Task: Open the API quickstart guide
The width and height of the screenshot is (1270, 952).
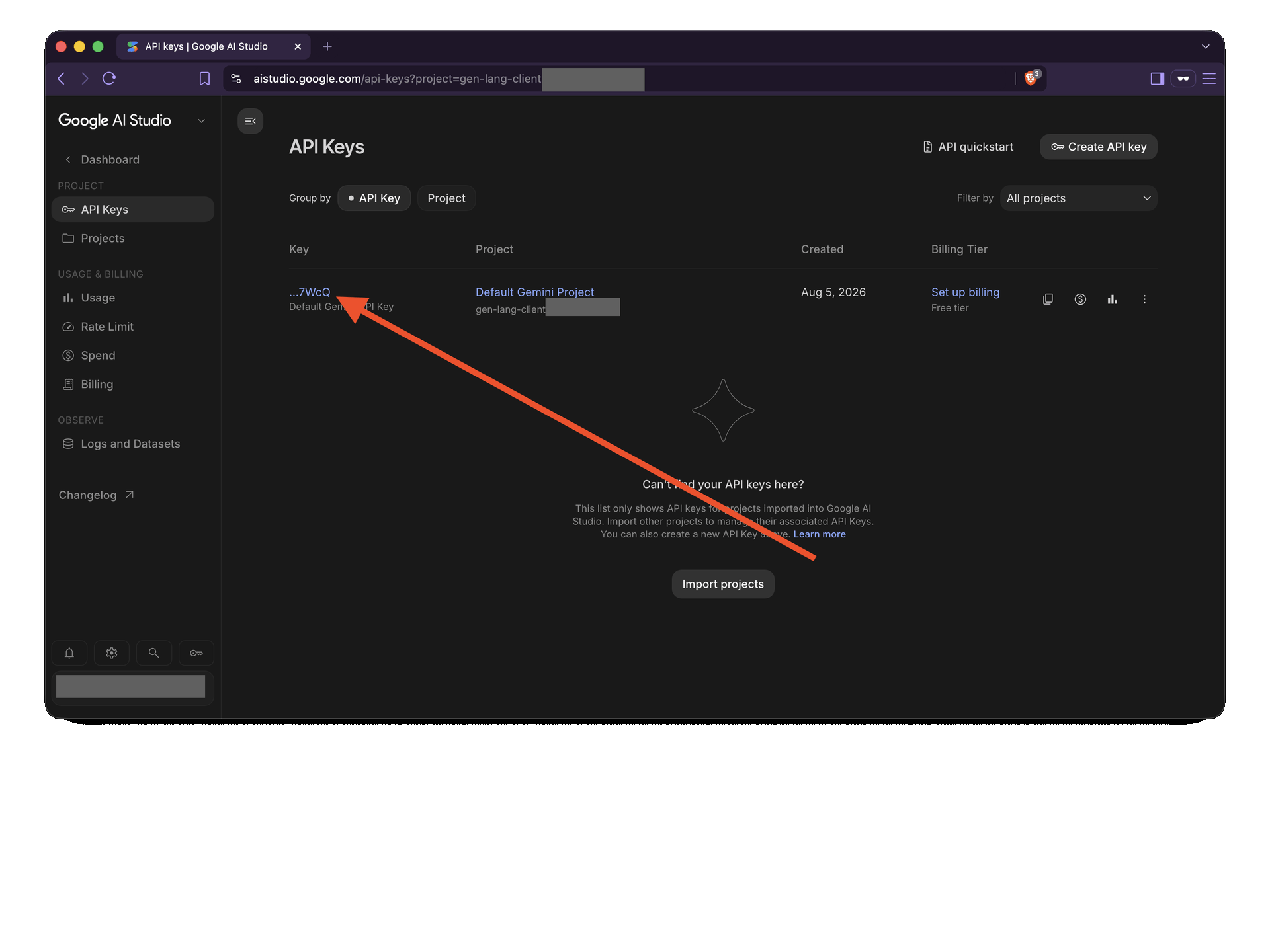Action: click(968, 147)
